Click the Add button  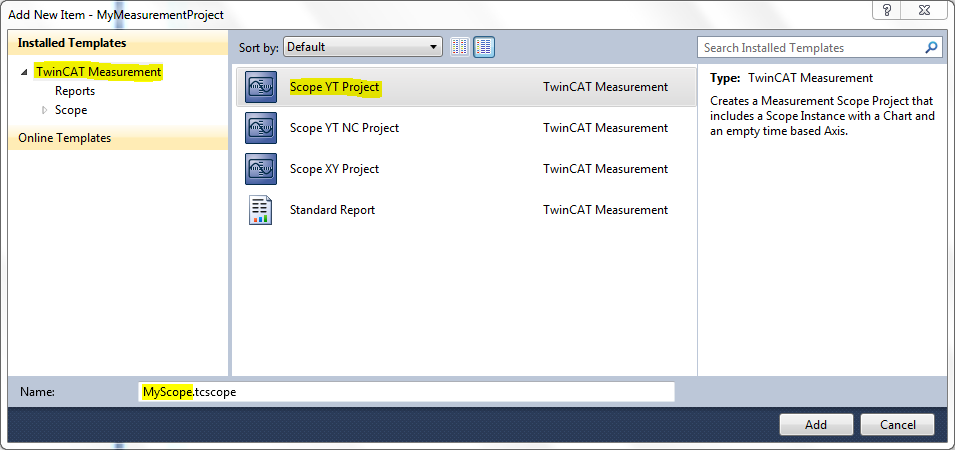816,424
